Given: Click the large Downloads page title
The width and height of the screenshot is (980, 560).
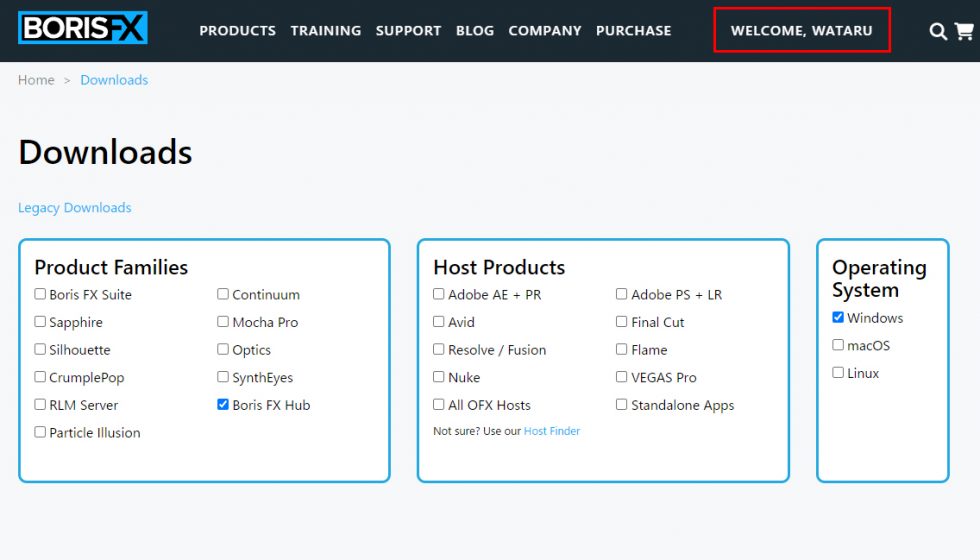Looking at the screenshot, I should click(x=105, y=152).
